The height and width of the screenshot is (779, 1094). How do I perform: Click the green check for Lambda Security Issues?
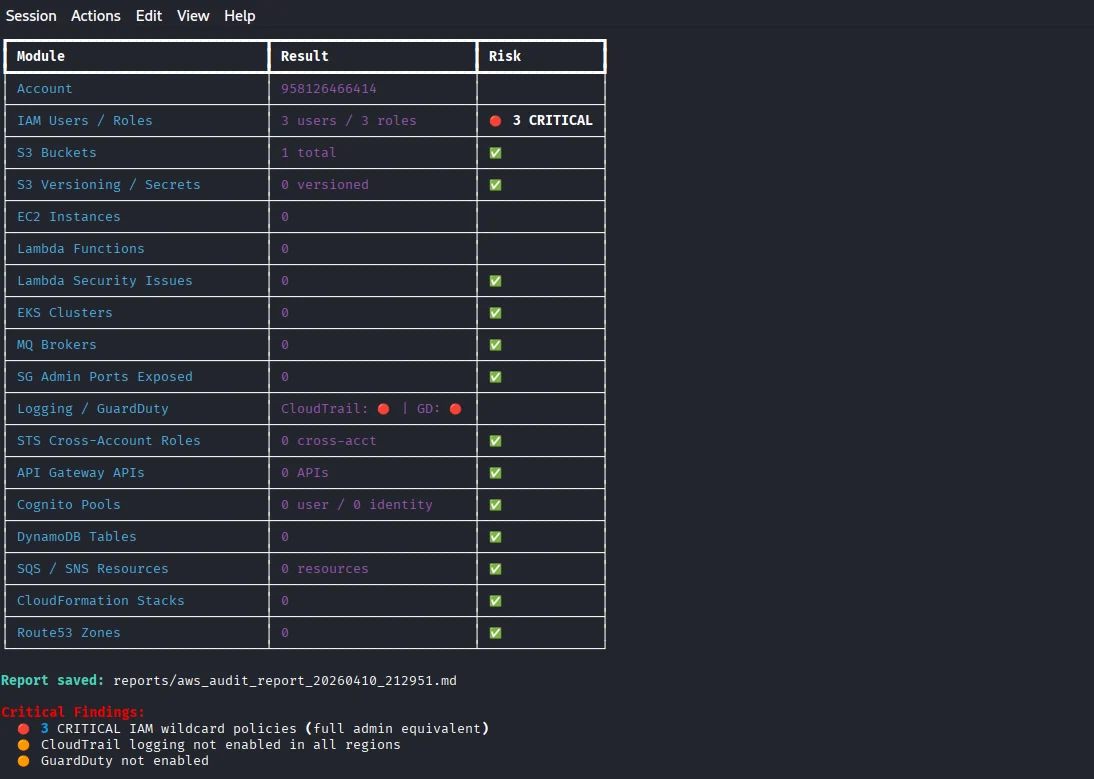[x=495, y=281]
